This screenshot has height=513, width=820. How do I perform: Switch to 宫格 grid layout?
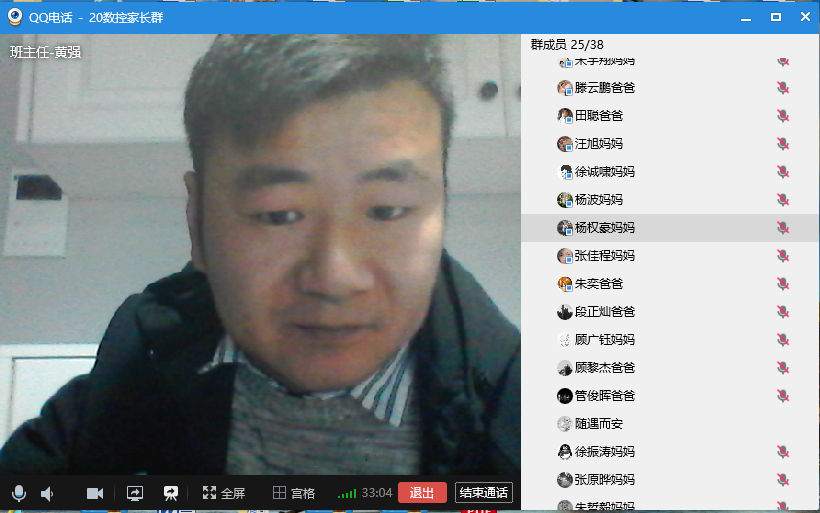click(x=294, y=493)
